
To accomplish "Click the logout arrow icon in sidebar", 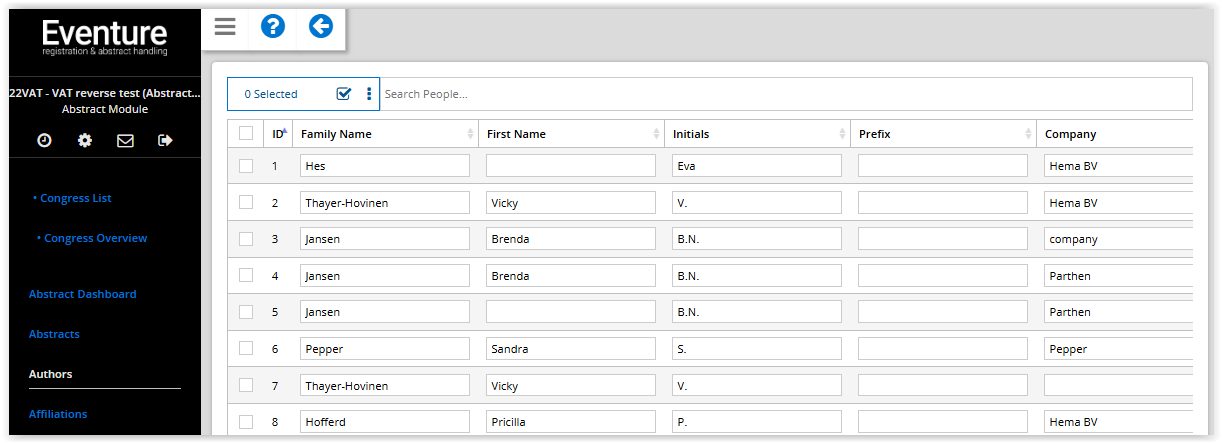I will 166,141.
